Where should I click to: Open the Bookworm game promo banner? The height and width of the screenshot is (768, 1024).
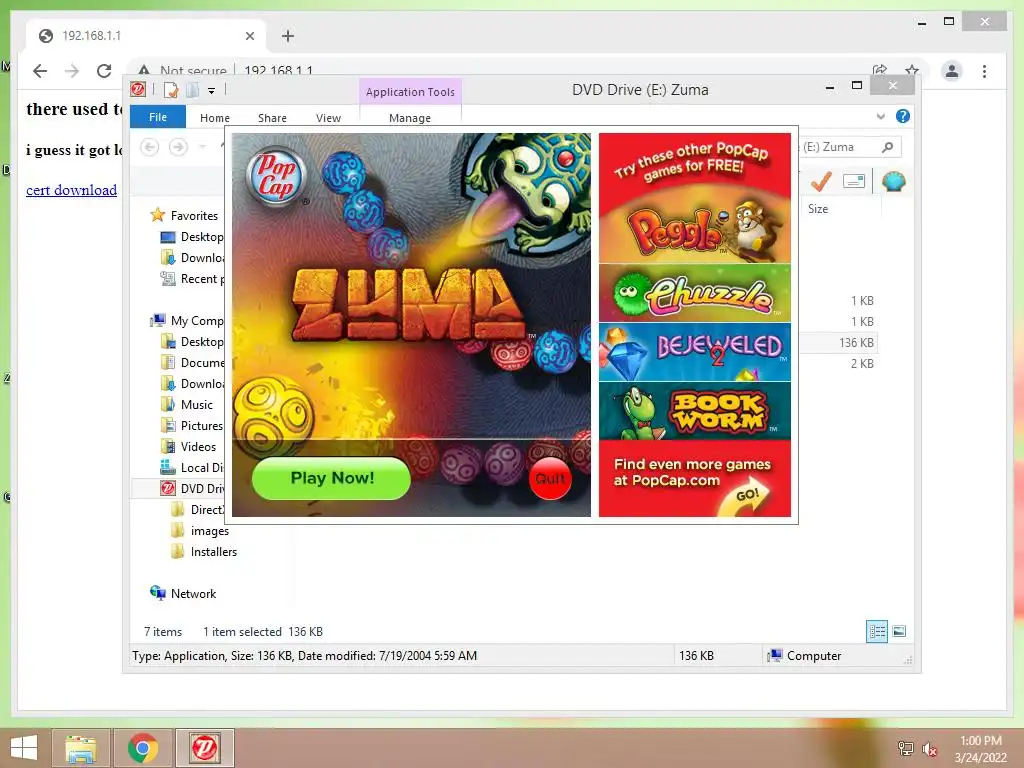[695, 411]
